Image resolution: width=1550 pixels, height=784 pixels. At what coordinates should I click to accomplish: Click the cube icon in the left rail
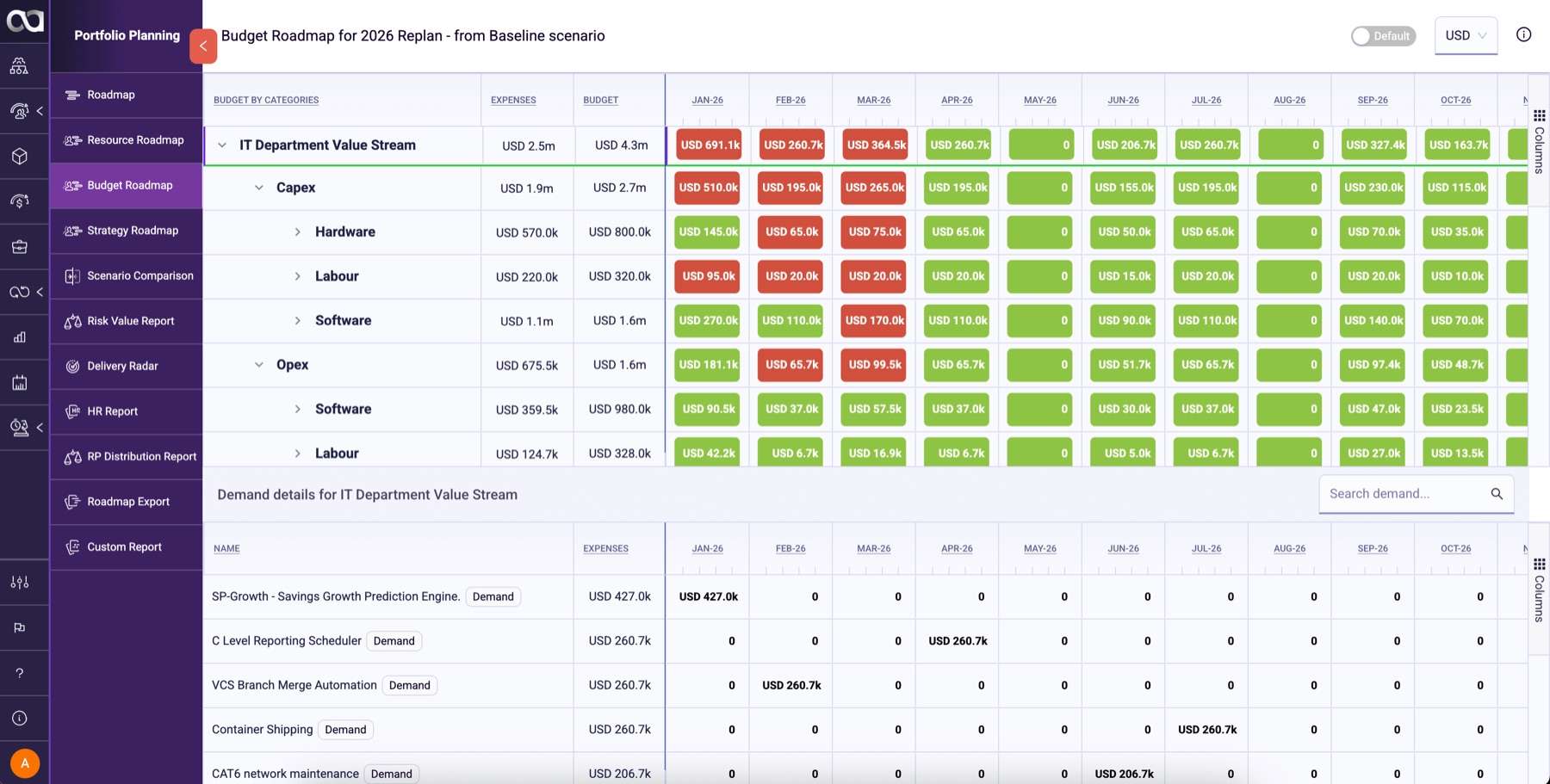(19, 157)
